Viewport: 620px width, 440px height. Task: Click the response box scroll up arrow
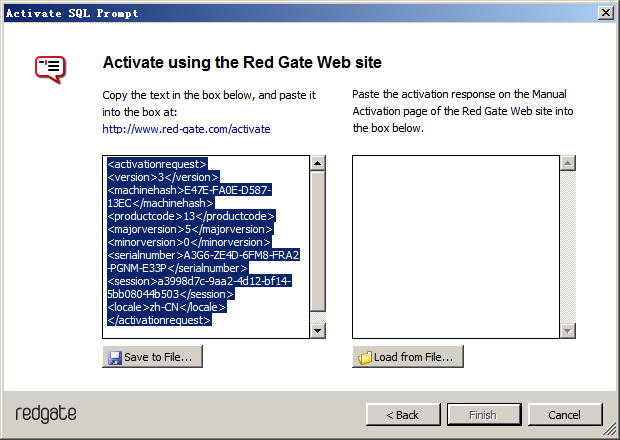pos(568,163)
